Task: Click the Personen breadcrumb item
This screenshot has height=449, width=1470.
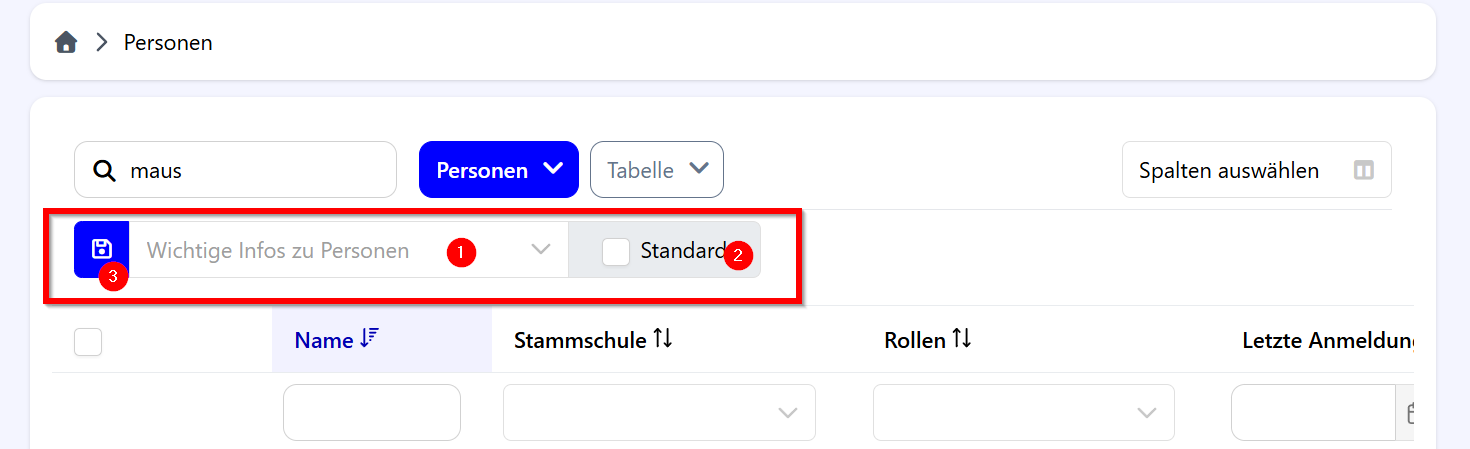Action: coord(168,43)
